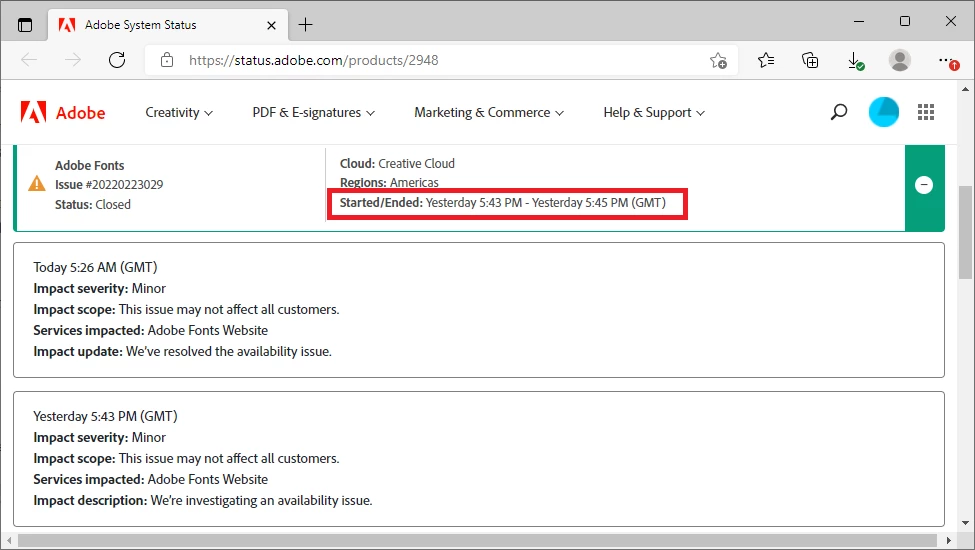Viewport: 975px width, 550px height.
Task: Add this page to favorites
Action: (x=718, y=60)
